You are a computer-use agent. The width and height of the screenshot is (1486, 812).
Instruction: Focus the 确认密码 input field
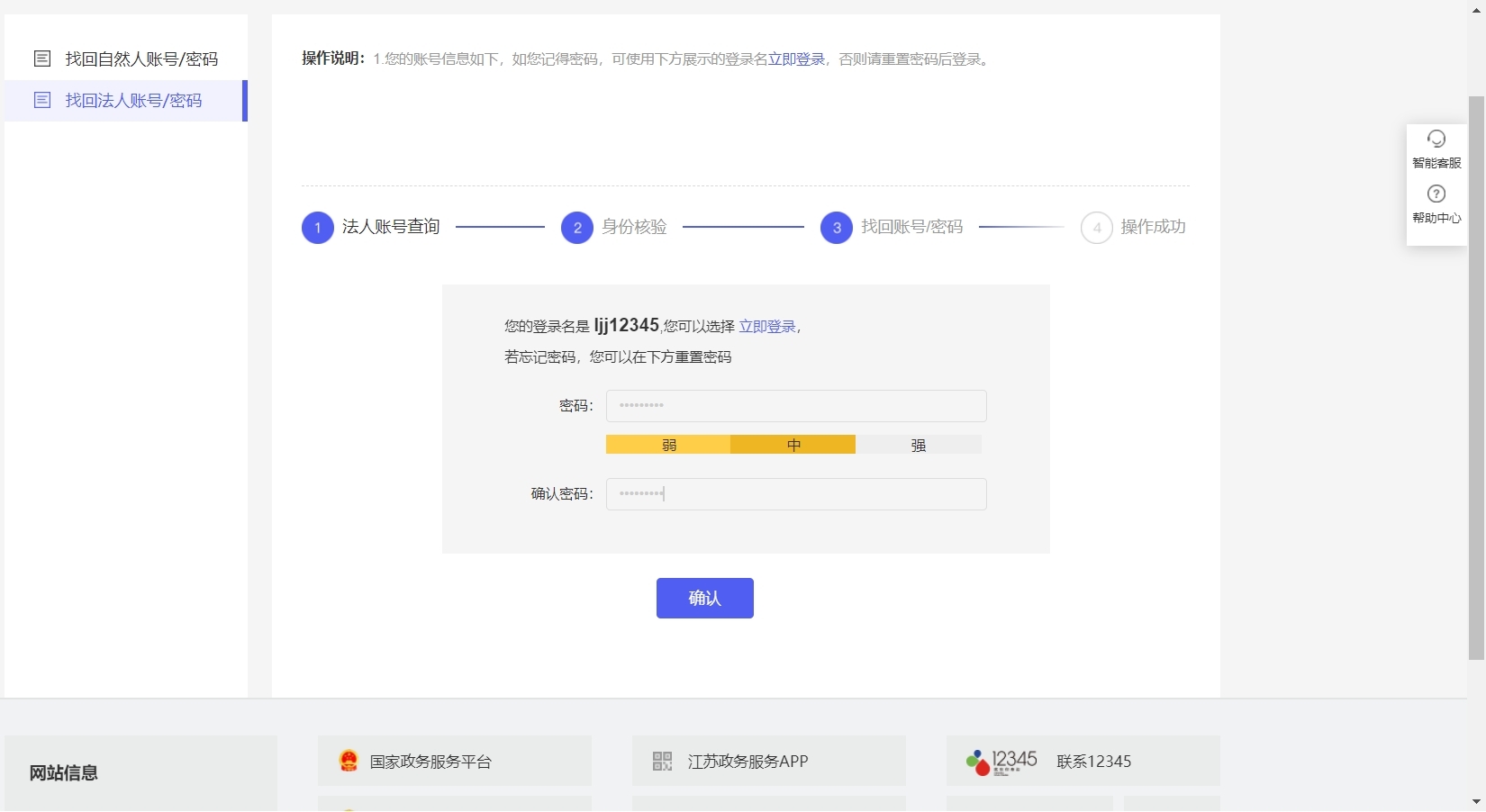[796, 494]
